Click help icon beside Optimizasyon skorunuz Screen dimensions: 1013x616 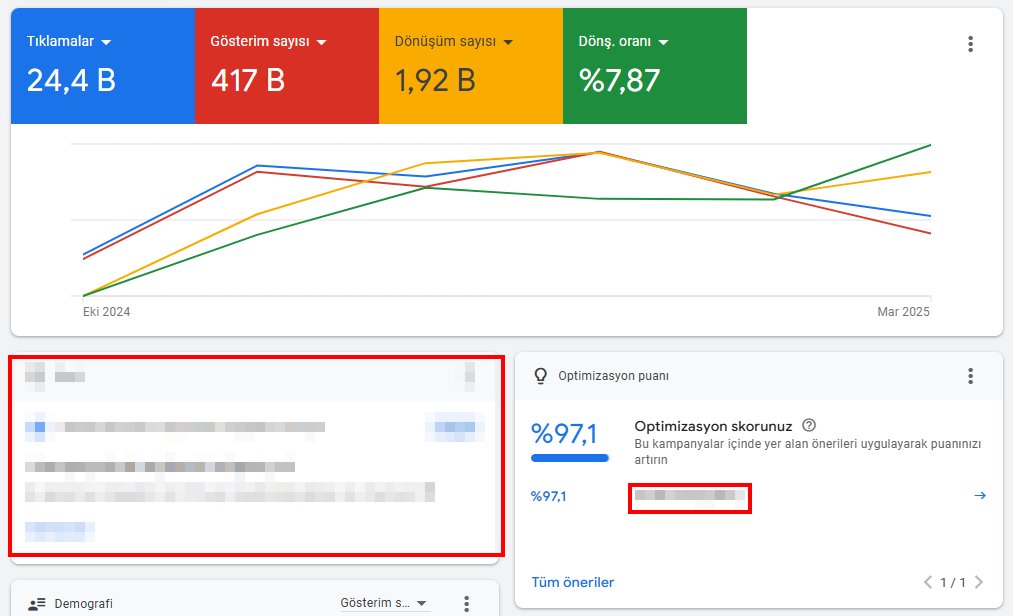pyautogui.click(x=809, y=425)
